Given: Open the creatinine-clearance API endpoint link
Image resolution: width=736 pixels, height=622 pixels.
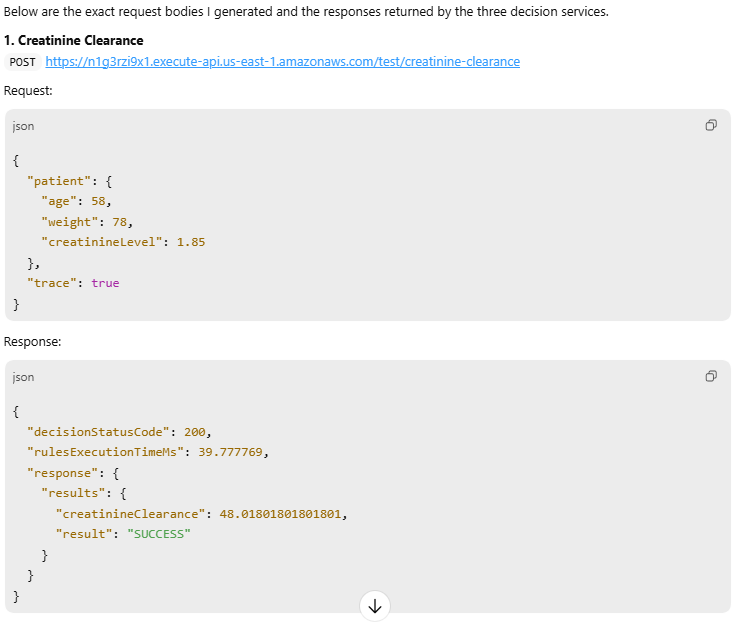Looking at the screenshot, I should tap(282, 62).
